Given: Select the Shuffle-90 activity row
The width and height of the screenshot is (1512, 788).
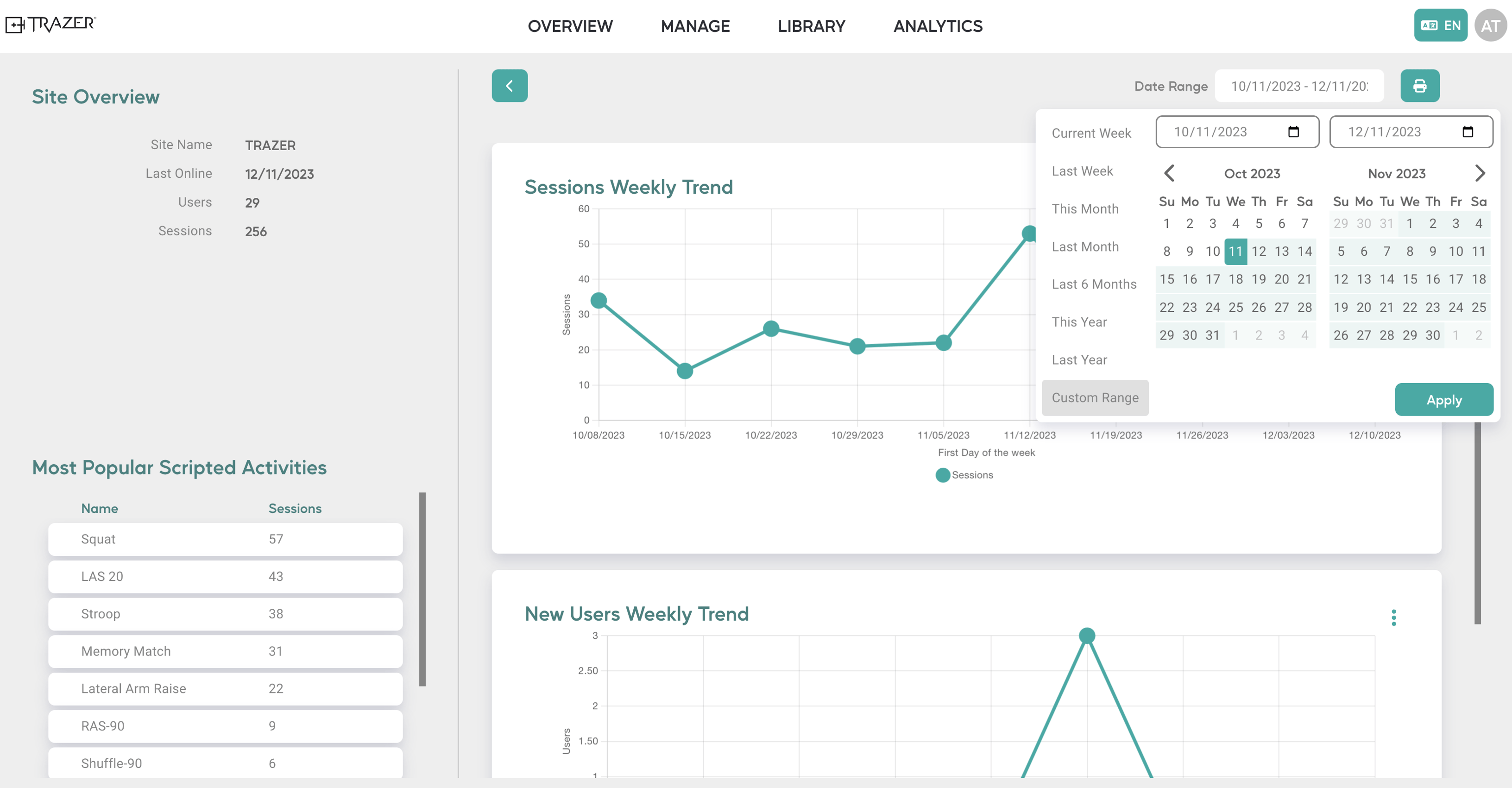Looking at the screenshot, I should pyautogui.click(x=226, y=763).
